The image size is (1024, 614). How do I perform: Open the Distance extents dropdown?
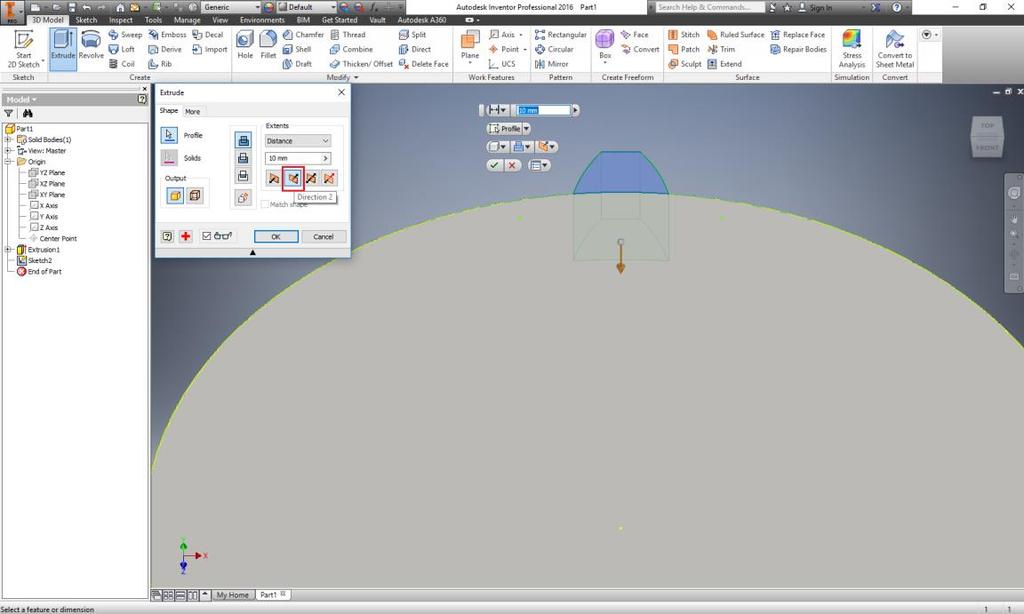[x=298, y=141]
